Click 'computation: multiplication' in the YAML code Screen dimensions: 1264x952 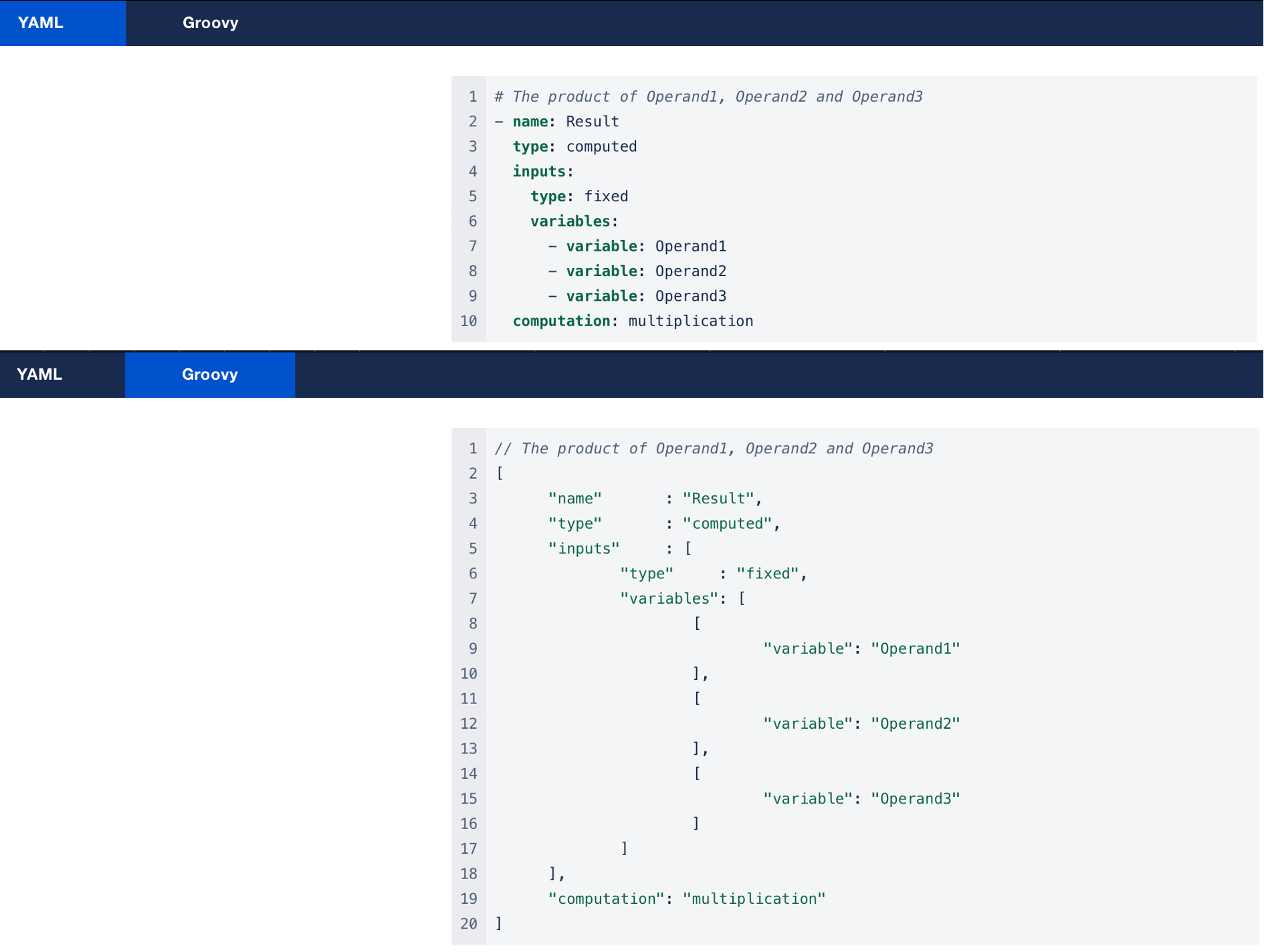[632, 322]
